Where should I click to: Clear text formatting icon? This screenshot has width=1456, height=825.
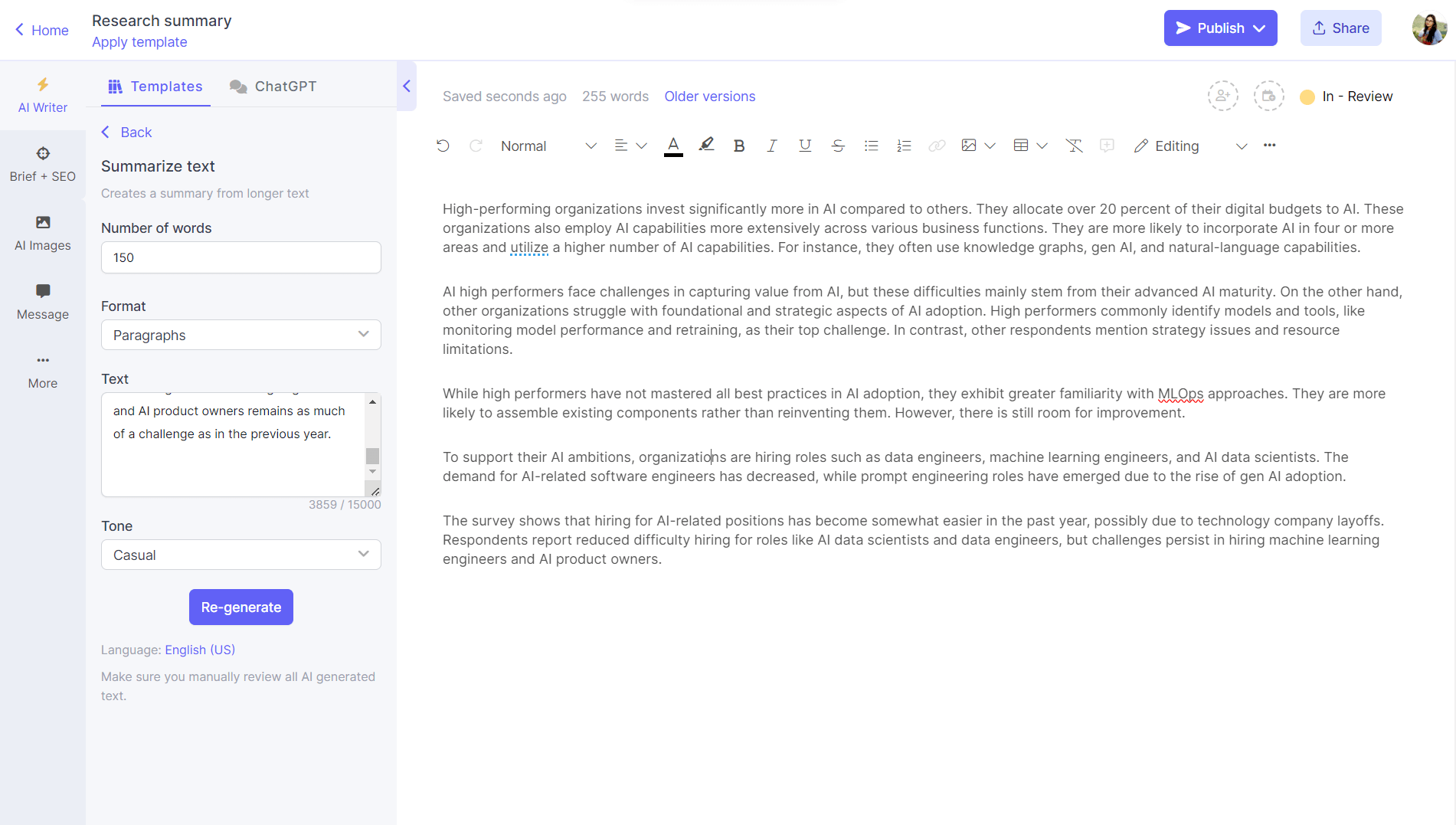click(x=1074, y=146)
